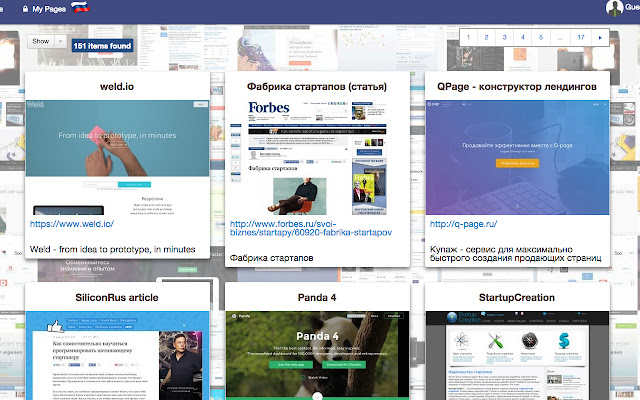Image resolution: width=640 pixels, height=400 pixels.
Task: Click the Russian flag language icon
Action: (80, 7)
